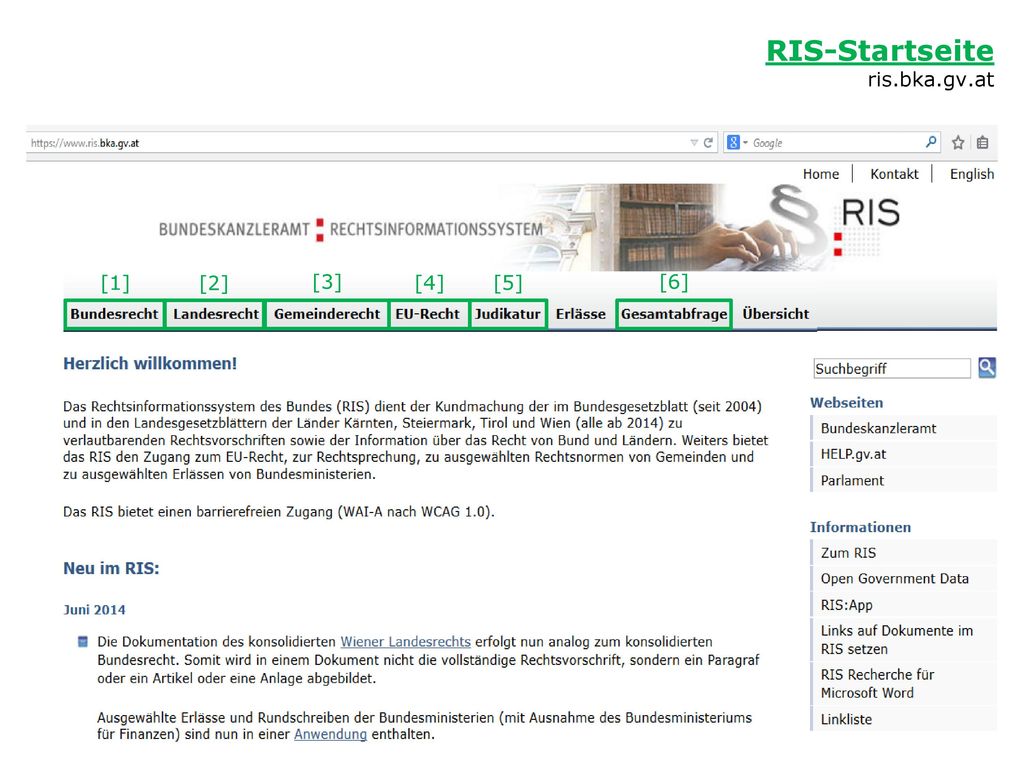Viewport: 1024px width, 768px height.
Task: Follow the Wiener Landesrechts link
Action: coord(406,642)
